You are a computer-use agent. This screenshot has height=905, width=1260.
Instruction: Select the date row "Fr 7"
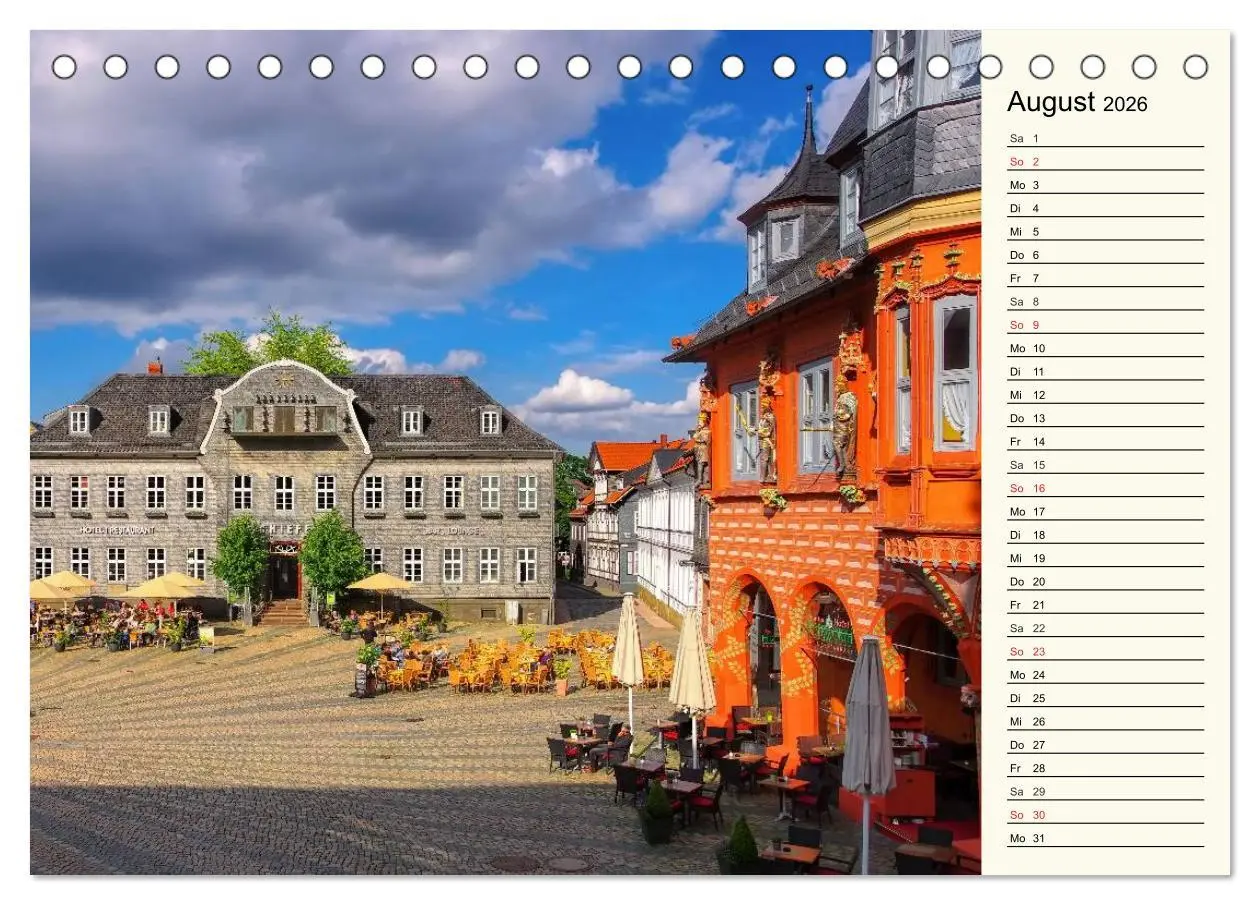click(x=1105, y=277)
